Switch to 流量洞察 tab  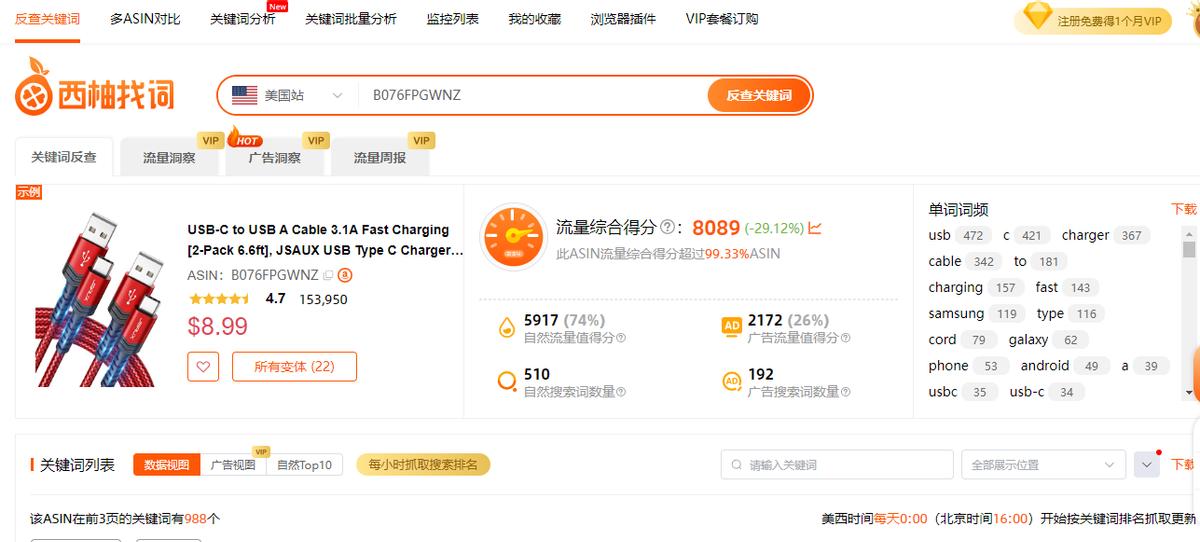point(169,158)
